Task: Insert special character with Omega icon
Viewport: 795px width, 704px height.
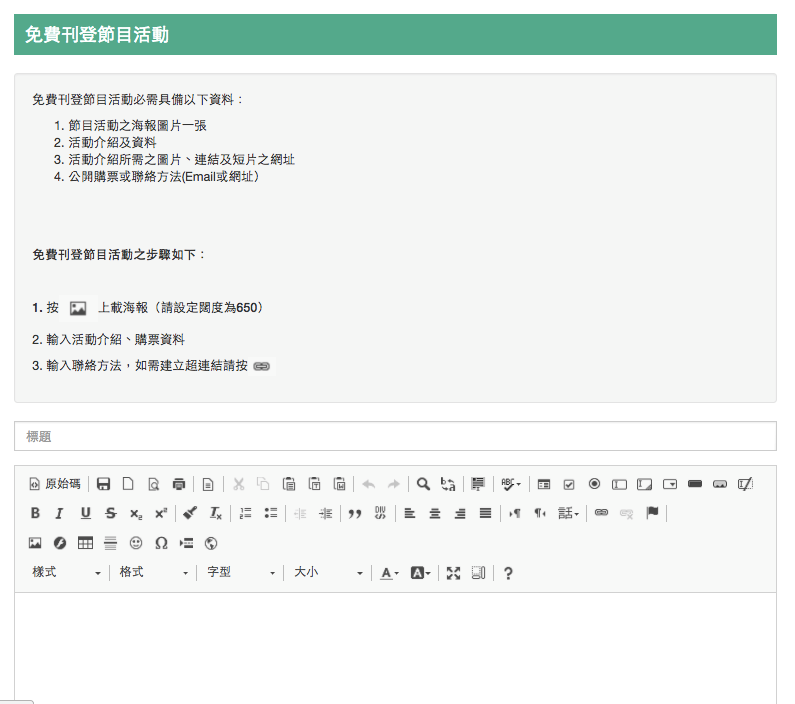Action: (160, 543)
